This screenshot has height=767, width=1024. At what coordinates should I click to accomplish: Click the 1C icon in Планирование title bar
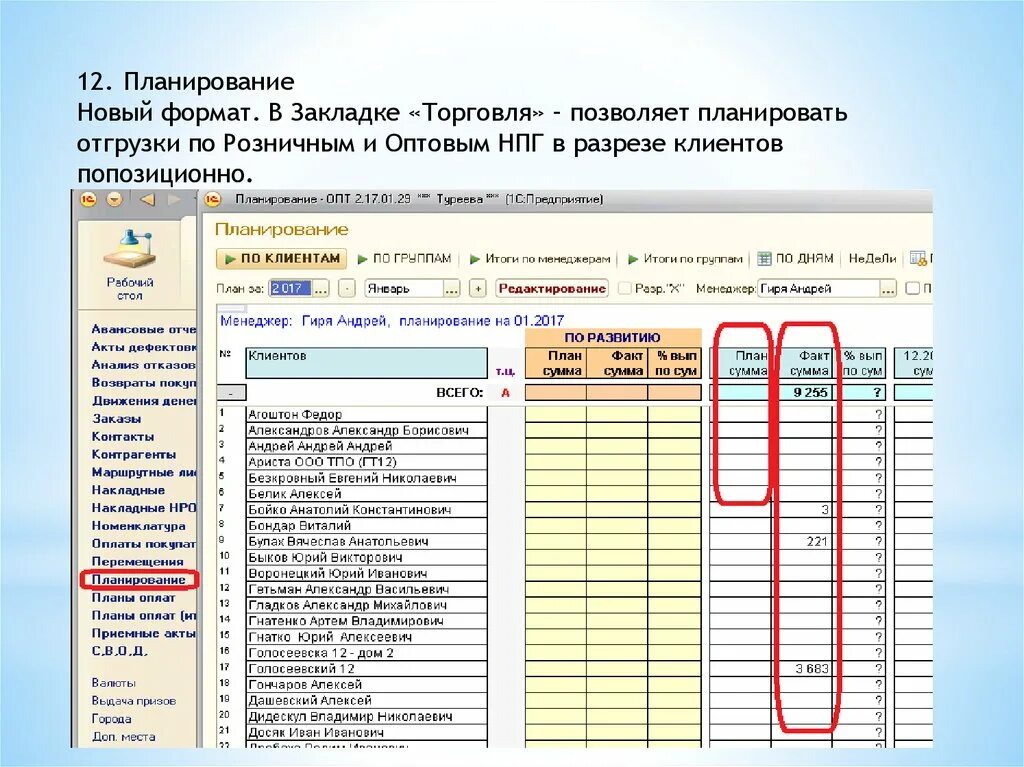(213, 200)
